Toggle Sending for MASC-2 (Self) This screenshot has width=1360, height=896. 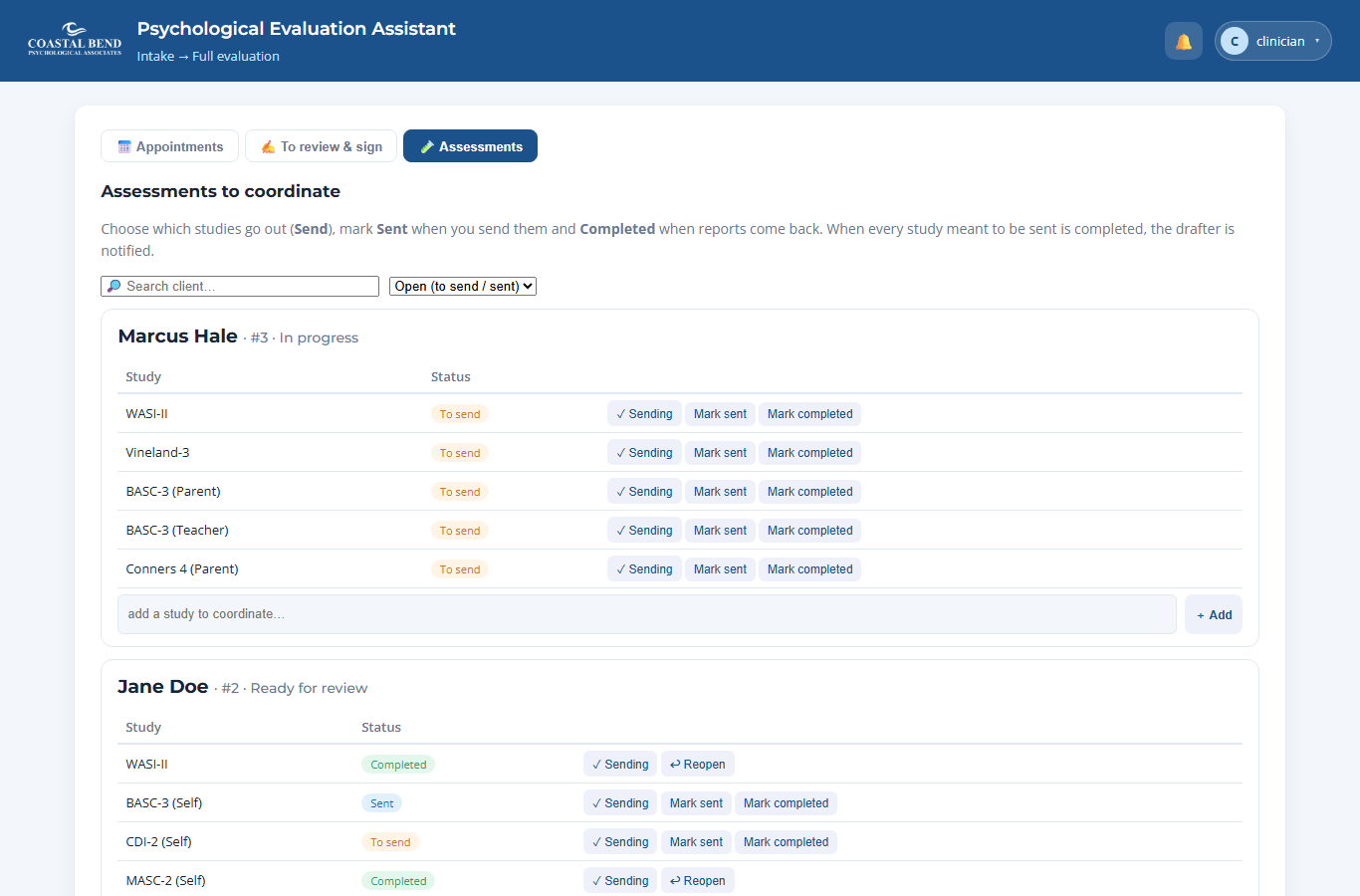(620, 881)
